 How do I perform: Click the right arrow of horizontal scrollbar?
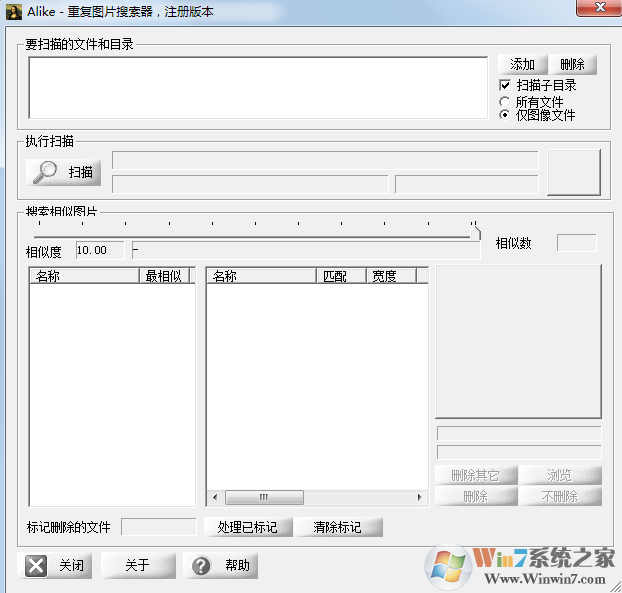tap(420, 497)
